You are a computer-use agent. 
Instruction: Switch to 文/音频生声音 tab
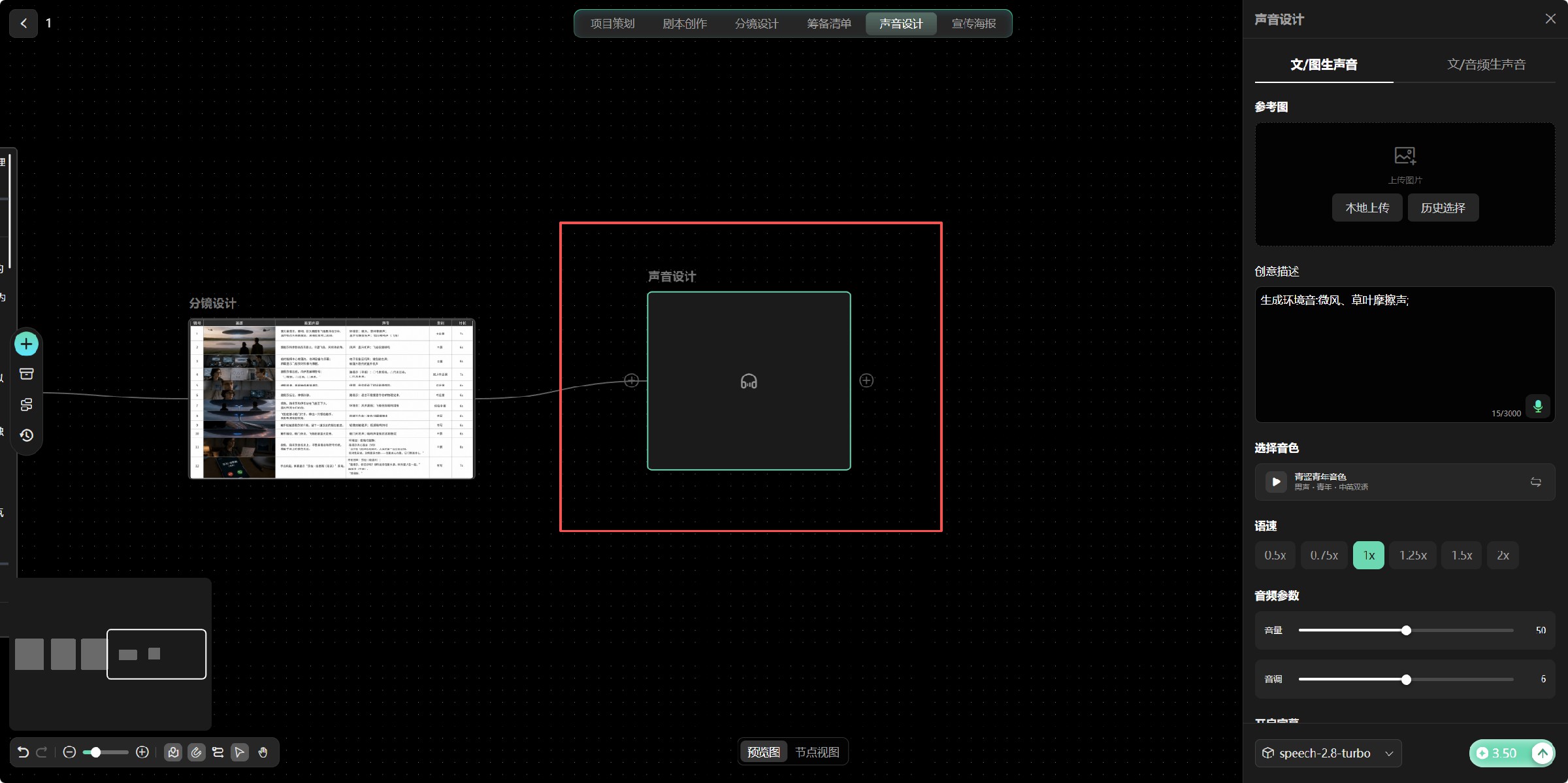pyautogui.click(x=1486, y=64)
